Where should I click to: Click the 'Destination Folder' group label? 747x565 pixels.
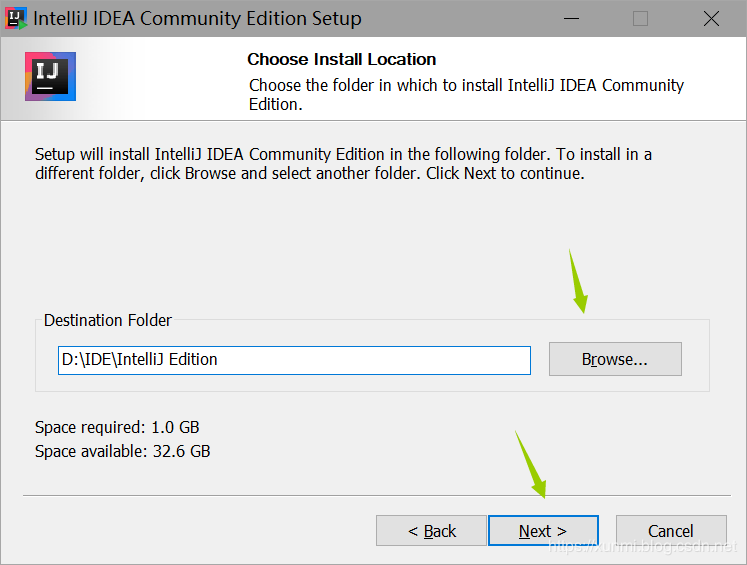click(x=108, y=320)
